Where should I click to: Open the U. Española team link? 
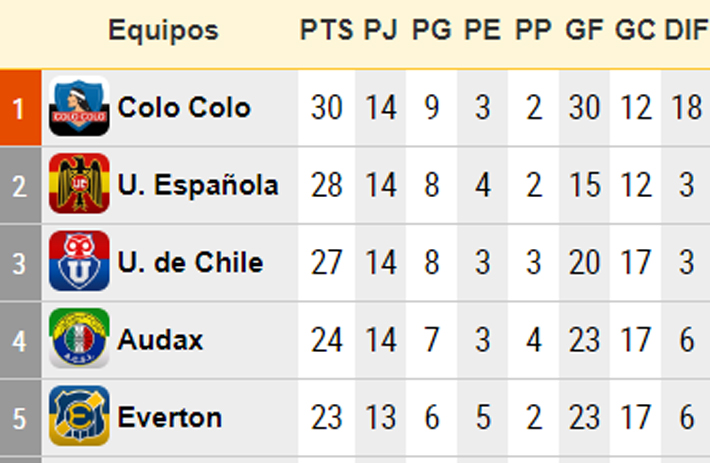click(198, 185)
